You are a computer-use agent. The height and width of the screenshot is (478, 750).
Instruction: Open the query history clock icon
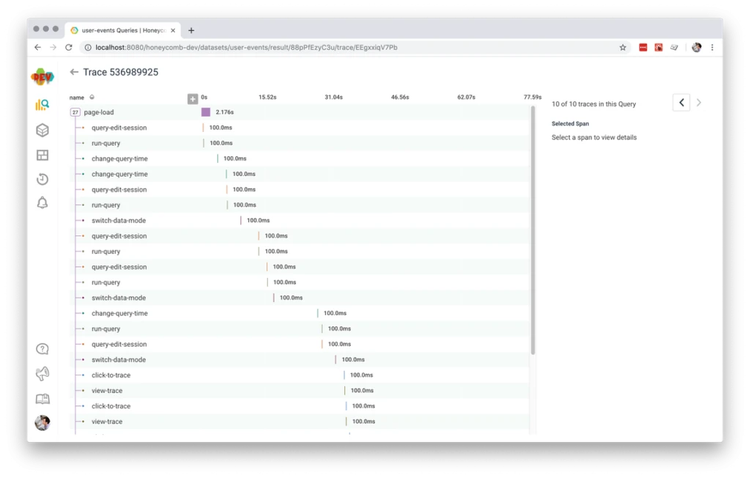coord(42,179)
